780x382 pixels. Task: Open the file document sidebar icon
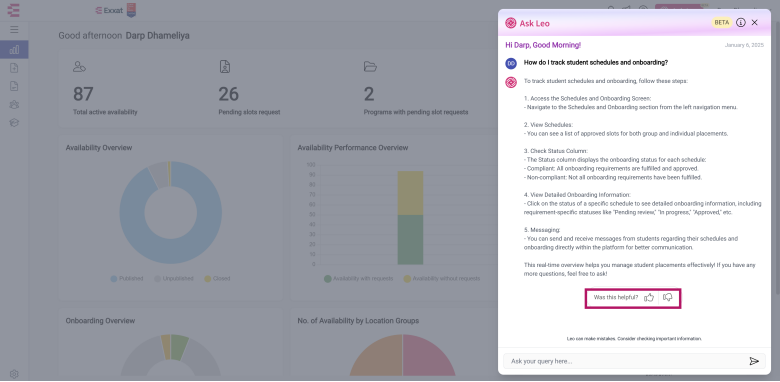pos(14,87)
